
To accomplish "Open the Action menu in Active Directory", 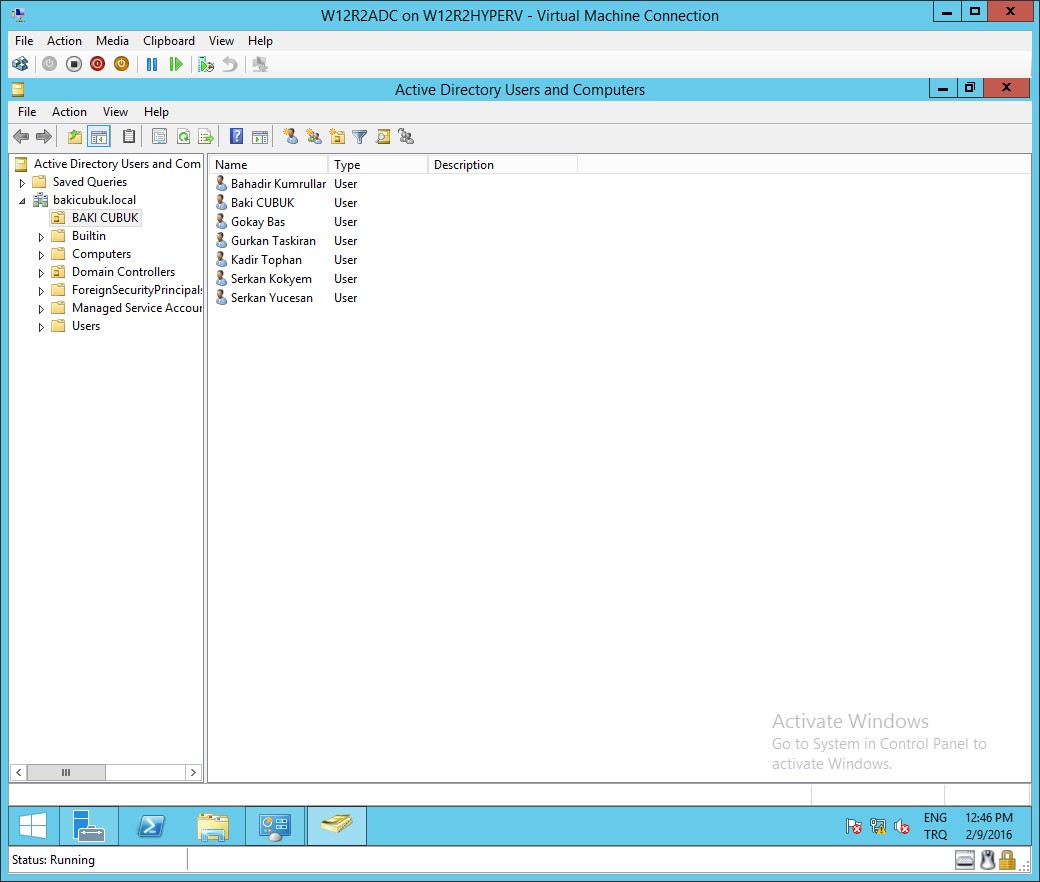I will click(x=69, y=112).
